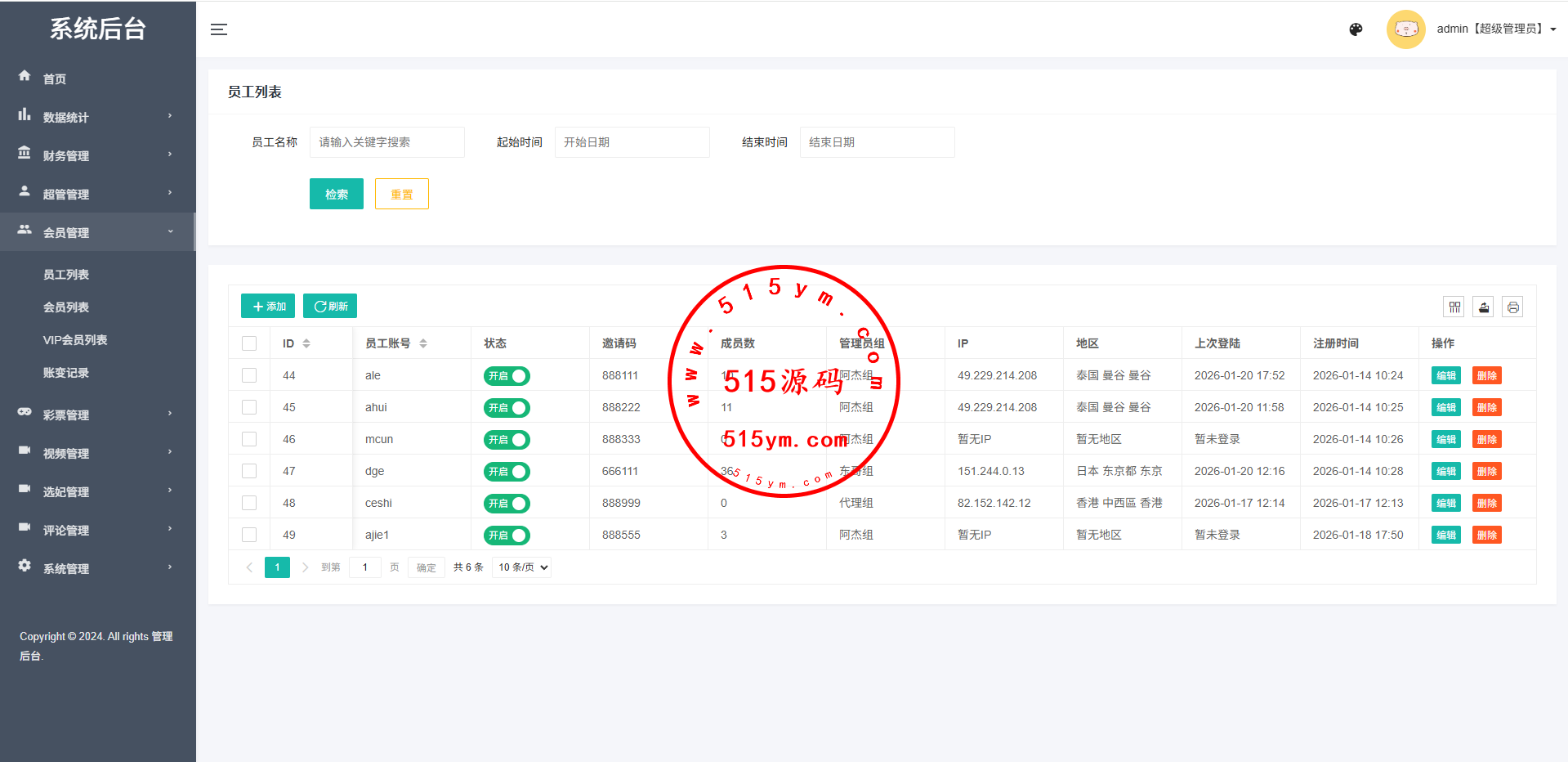1568x762 pixels.
Task: Open the 10 条/页 page size dropdown
Action: tap(521, 567)
